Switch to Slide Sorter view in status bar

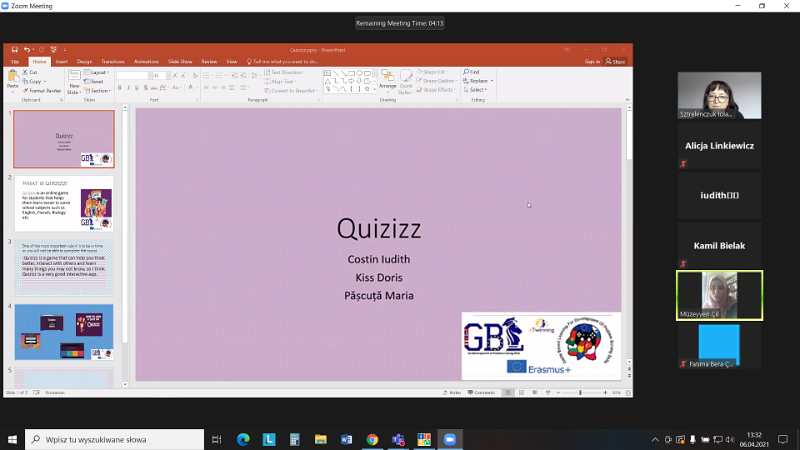[521, 393]
